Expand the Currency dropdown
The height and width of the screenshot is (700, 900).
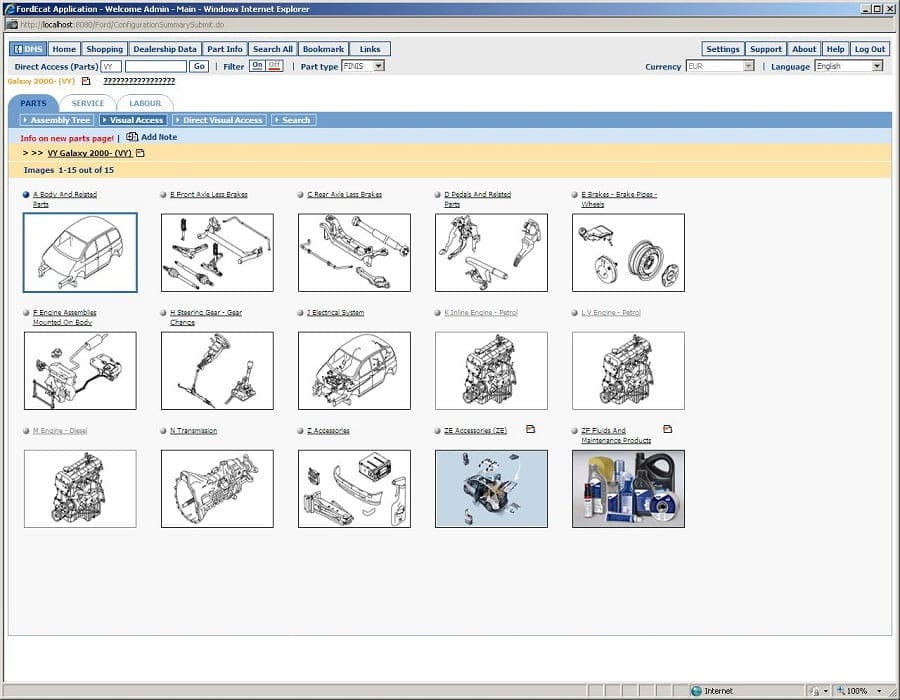click(720, 66)
